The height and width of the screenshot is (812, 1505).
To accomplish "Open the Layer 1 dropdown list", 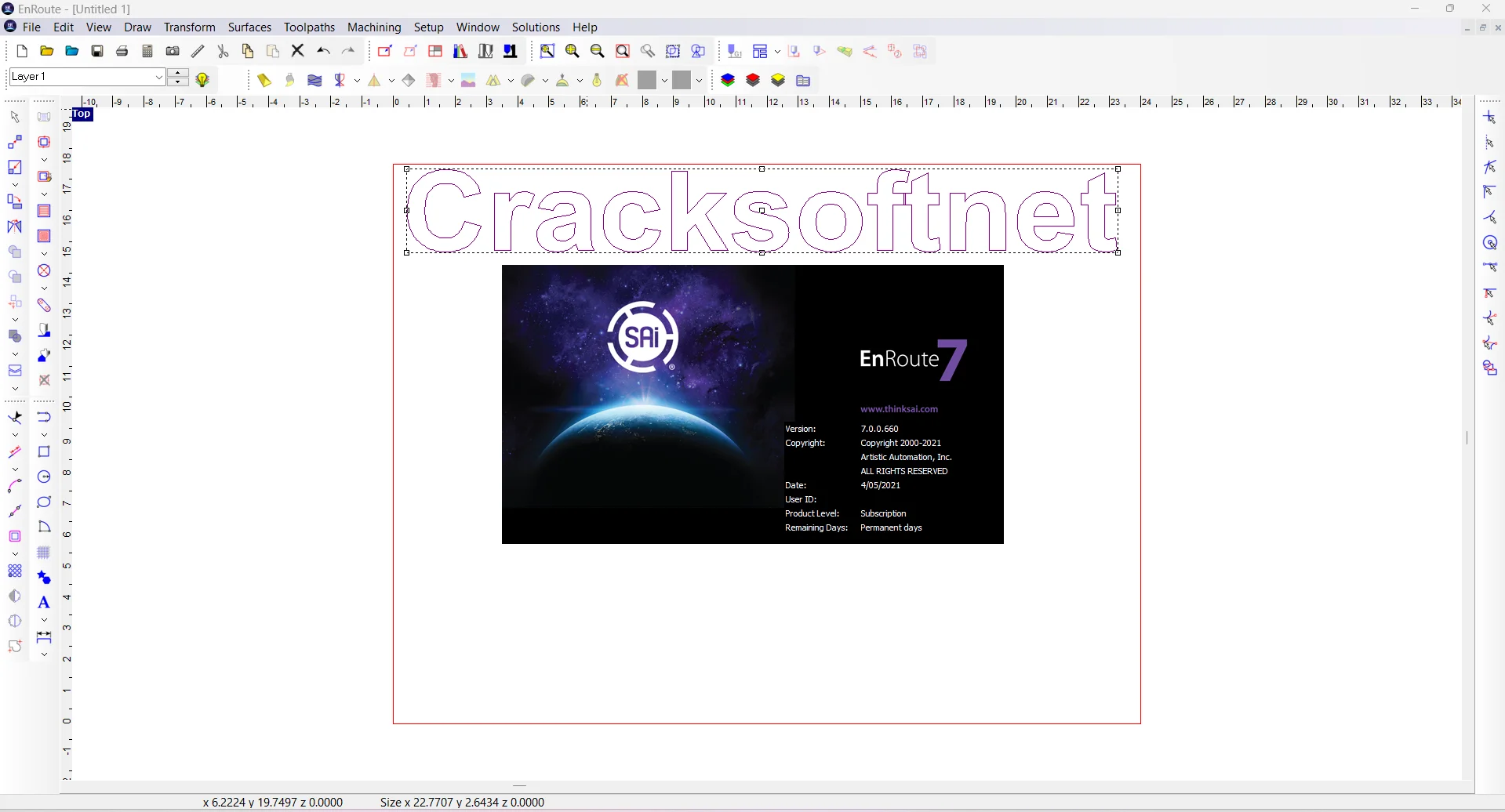I will click(159, 77).
